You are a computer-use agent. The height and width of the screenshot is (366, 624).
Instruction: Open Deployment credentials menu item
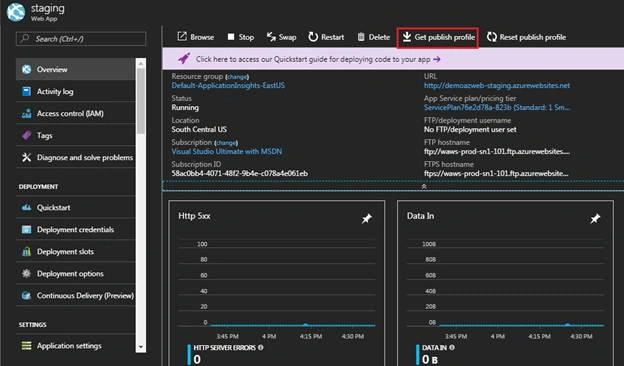click(76, 230)
